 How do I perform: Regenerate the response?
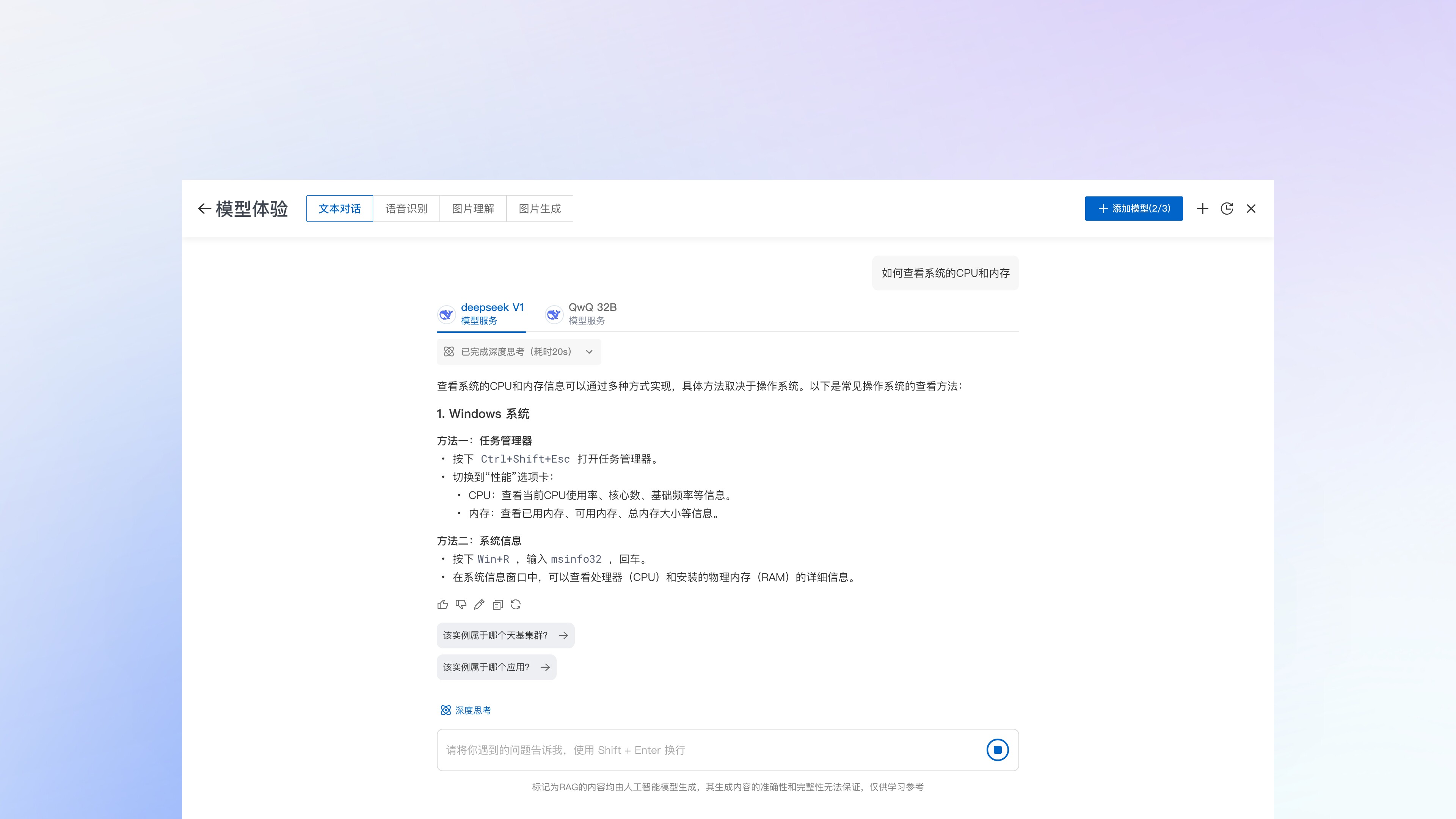(x=516, y=605)
